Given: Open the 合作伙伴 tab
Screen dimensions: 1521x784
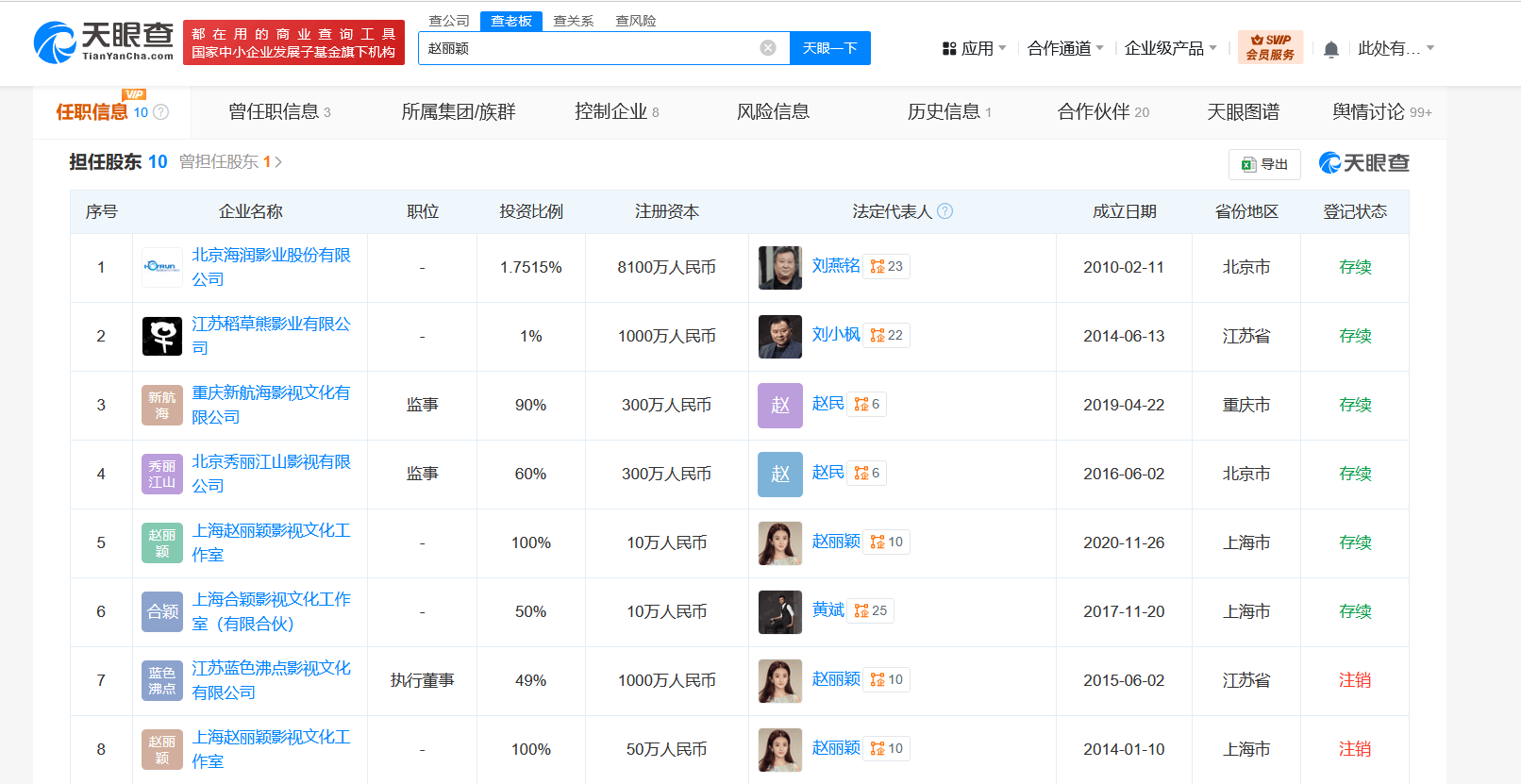Looking at the screenshot, I should [x=1102, y=112].
